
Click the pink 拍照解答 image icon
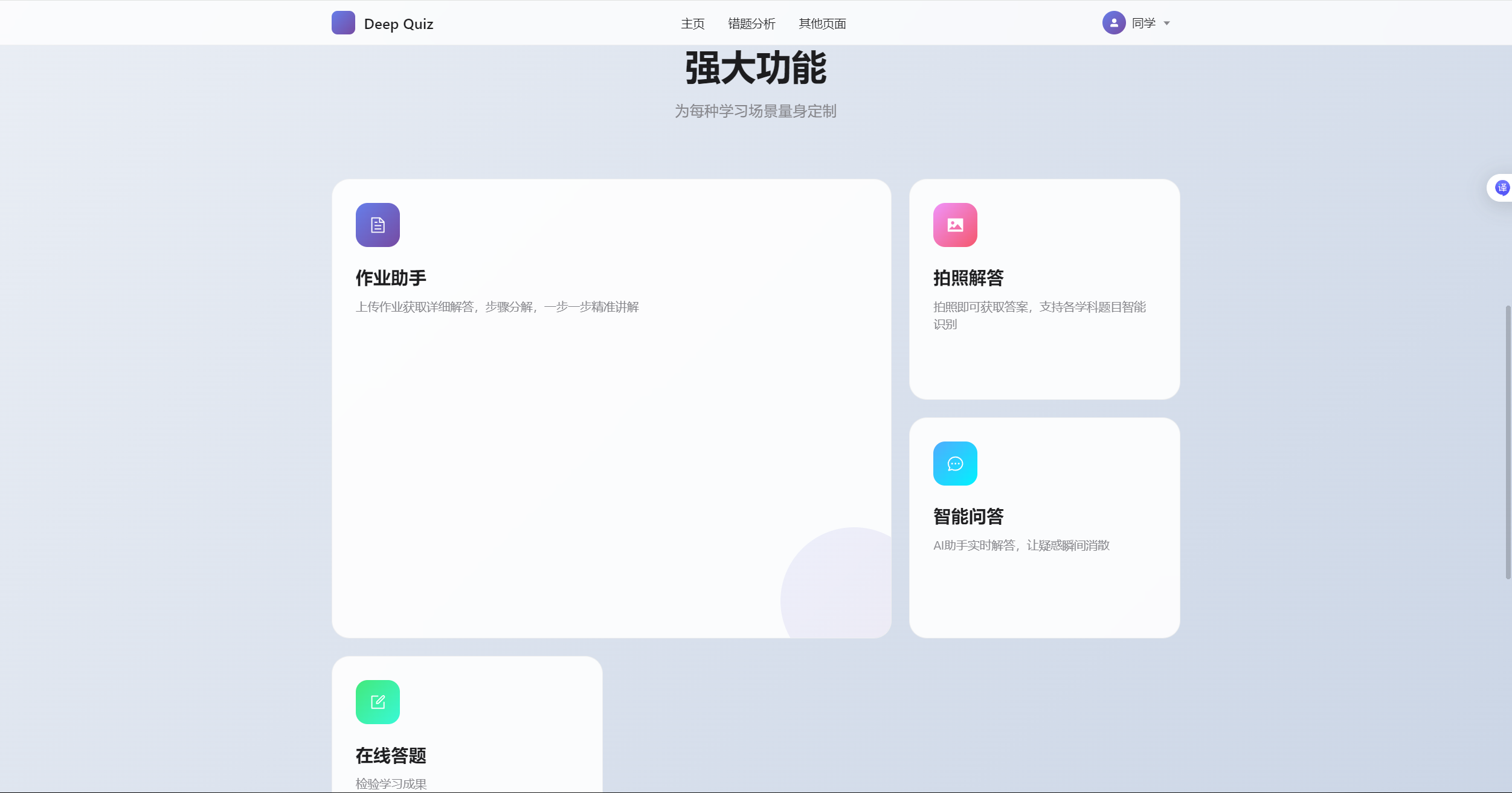pyautogui.click(x=955, y=225)
